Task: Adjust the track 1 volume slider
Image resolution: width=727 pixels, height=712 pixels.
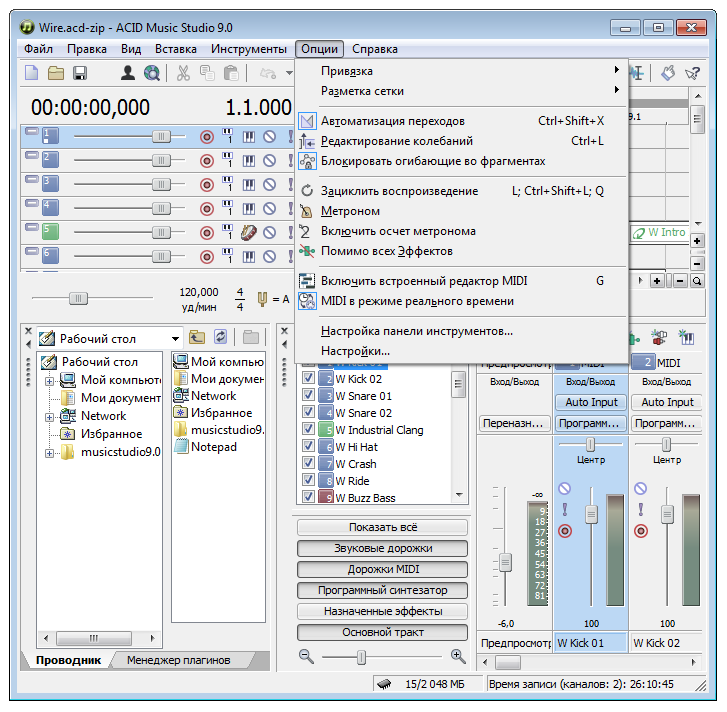Action: point(161,136)
